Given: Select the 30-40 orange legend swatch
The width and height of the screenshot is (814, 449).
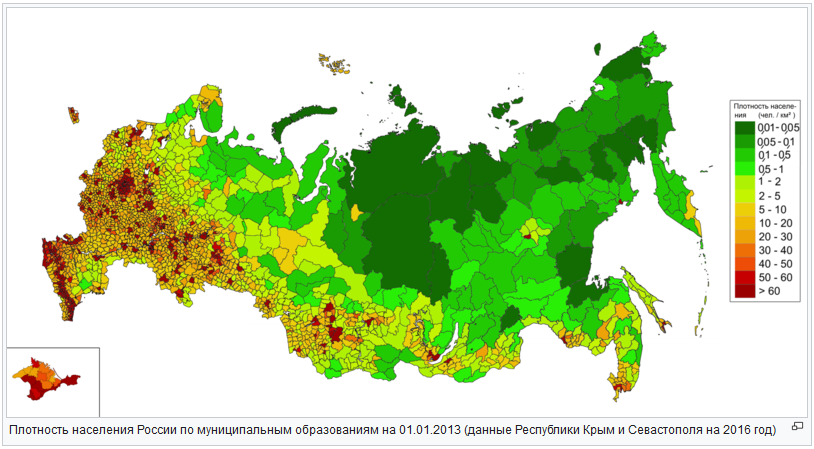Looking at the screenshot, I should point(744,250).
